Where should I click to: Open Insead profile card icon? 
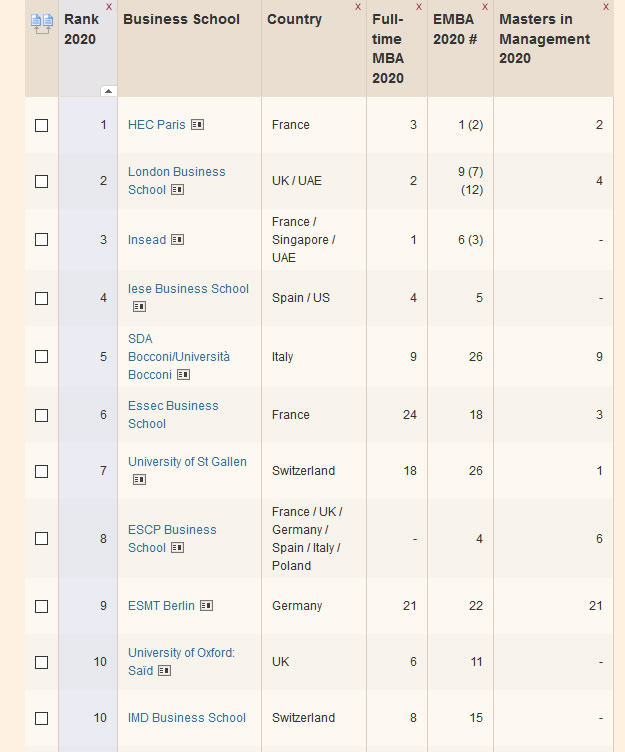(x=177, y=240)
